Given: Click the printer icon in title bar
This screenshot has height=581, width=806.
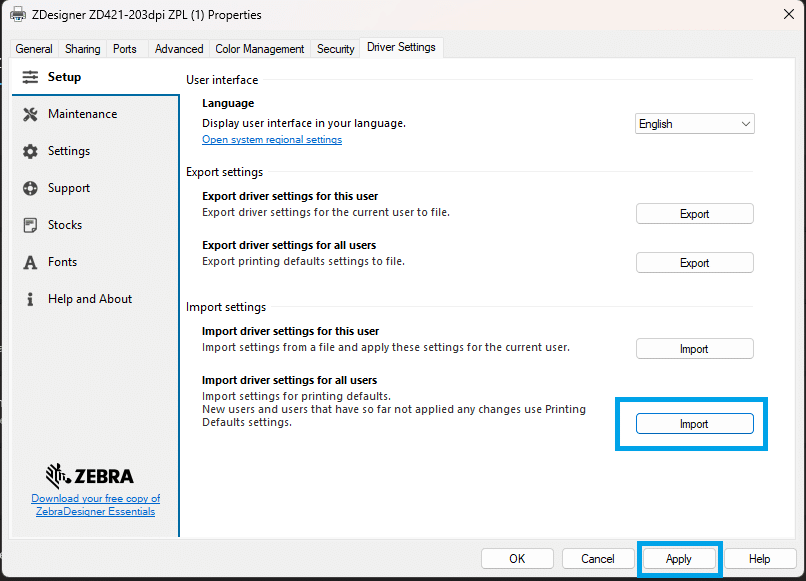Looking at the screenshot, I should coord(18,14).
